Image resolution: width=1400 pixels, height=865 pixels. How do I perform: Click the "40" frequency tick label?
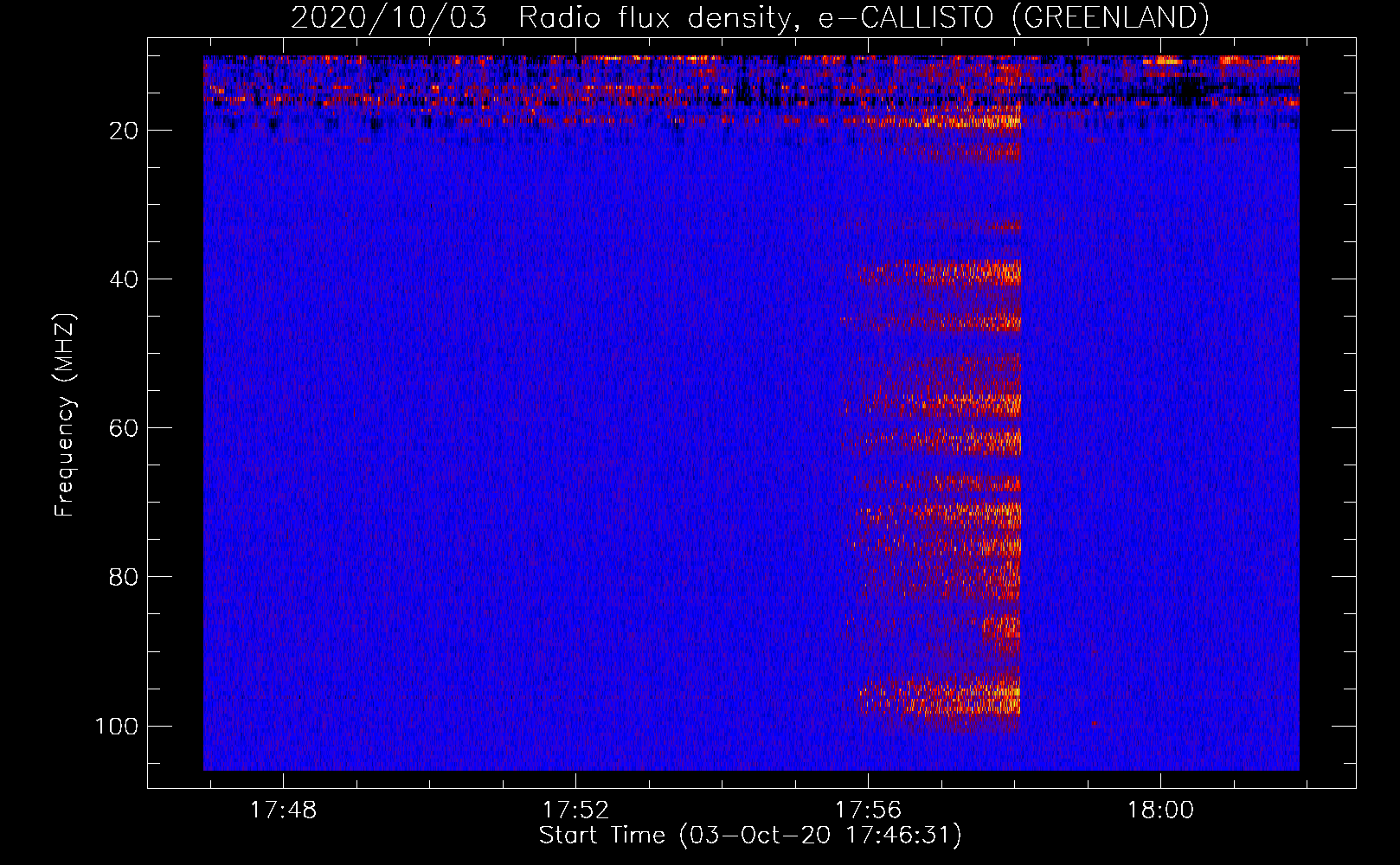pos(125,279)
